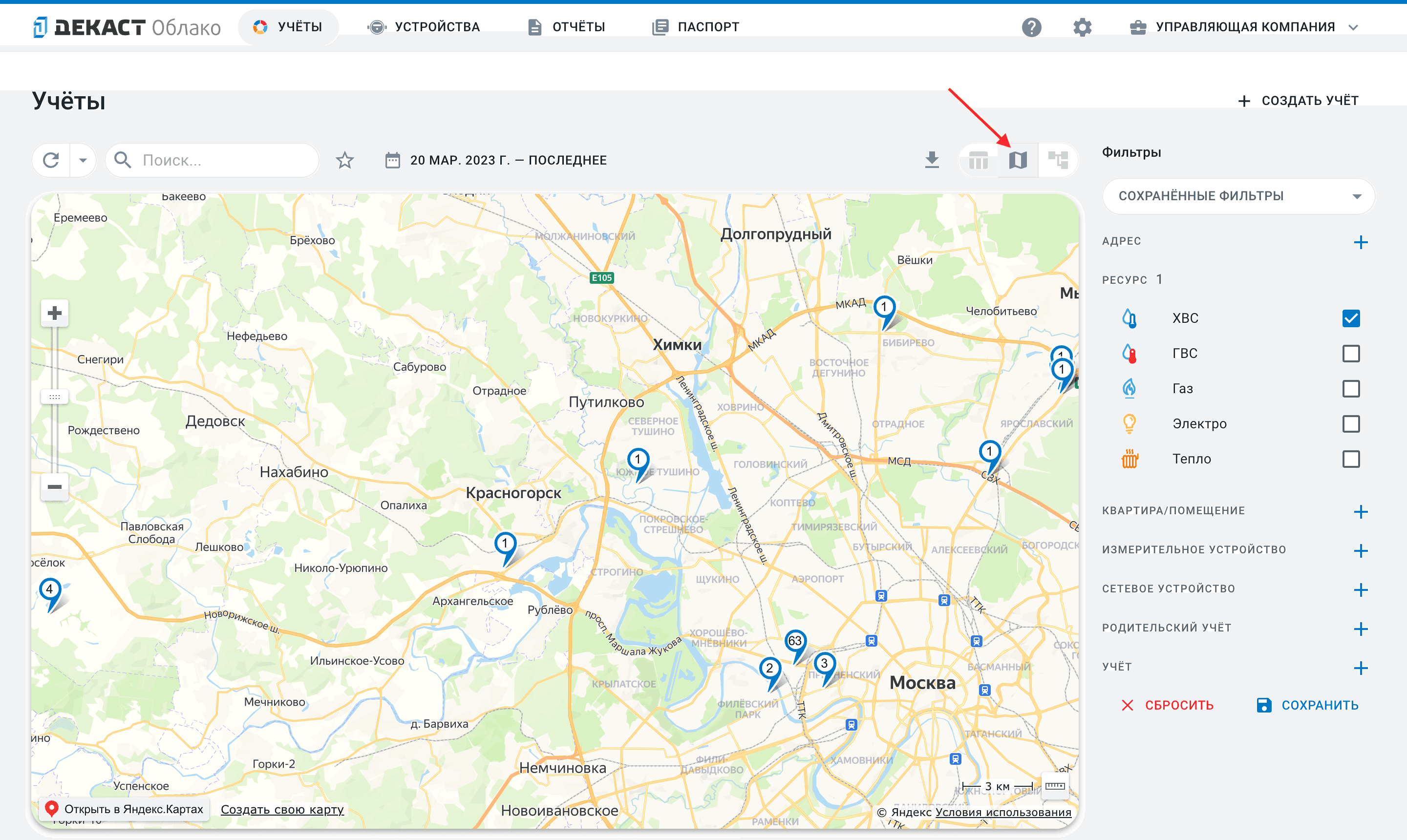Screen dimensions: 1407x840
Task: Switch to table view icon
Action: [978, 160]
